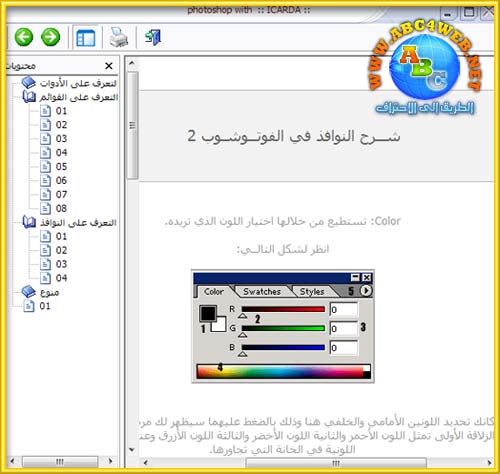Open the closed book topic at tree top
This screenshot has height=474, width=500.
[29, 82]
